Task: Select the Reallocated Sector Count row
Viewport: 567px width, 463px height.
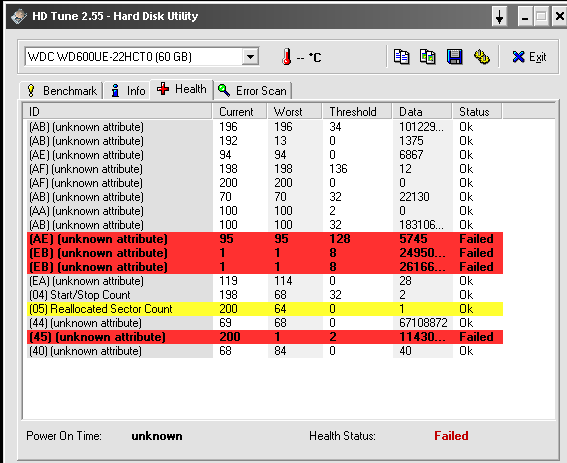Action: pyautogui.click(x=265, y=309)
